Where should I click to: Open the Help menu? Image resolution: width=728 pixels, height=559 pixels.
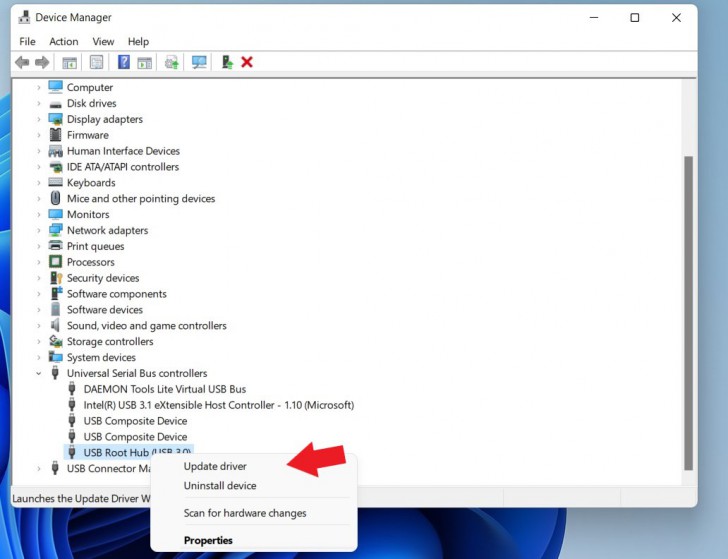pos(138,41)
